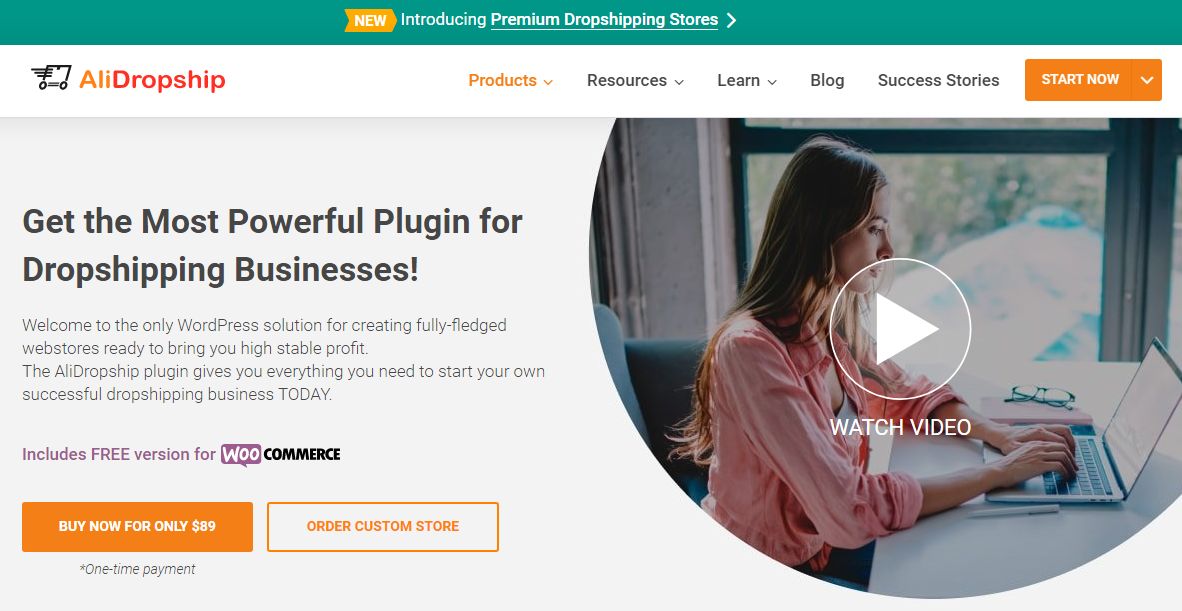The image size is (1182, 611).
Task: Click the ORDER CUSTOM STORE button
Action: coord(383,527)
